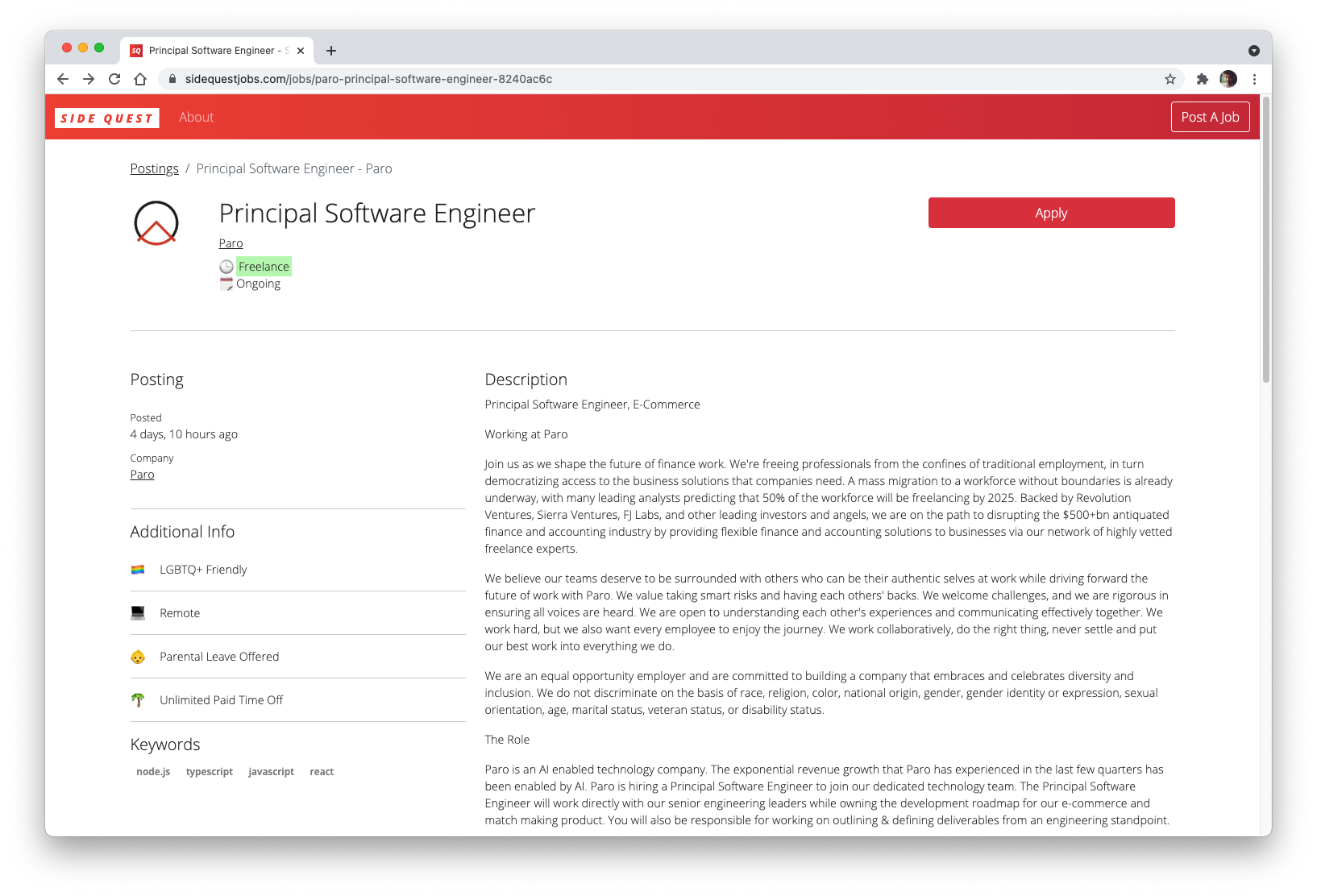Click the Principal Software Engineer page title
The image size is (1317, 896).
tap(377, 214)
